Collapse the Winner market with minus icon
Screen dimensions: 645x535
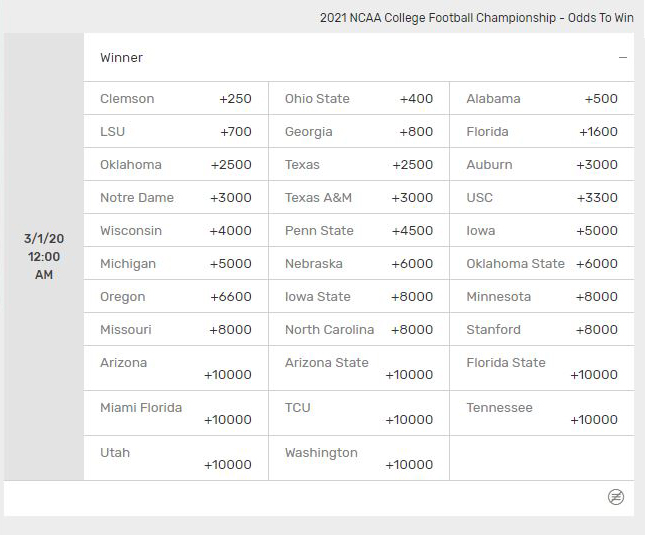(623, 58)
